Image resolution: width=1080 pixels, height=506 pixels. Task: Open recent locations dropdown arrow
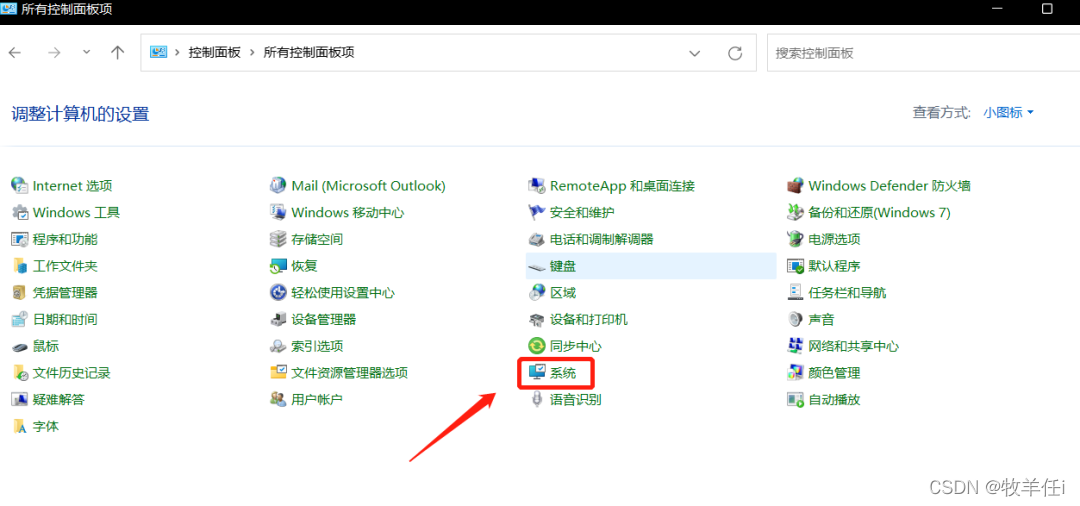point(86,52)
